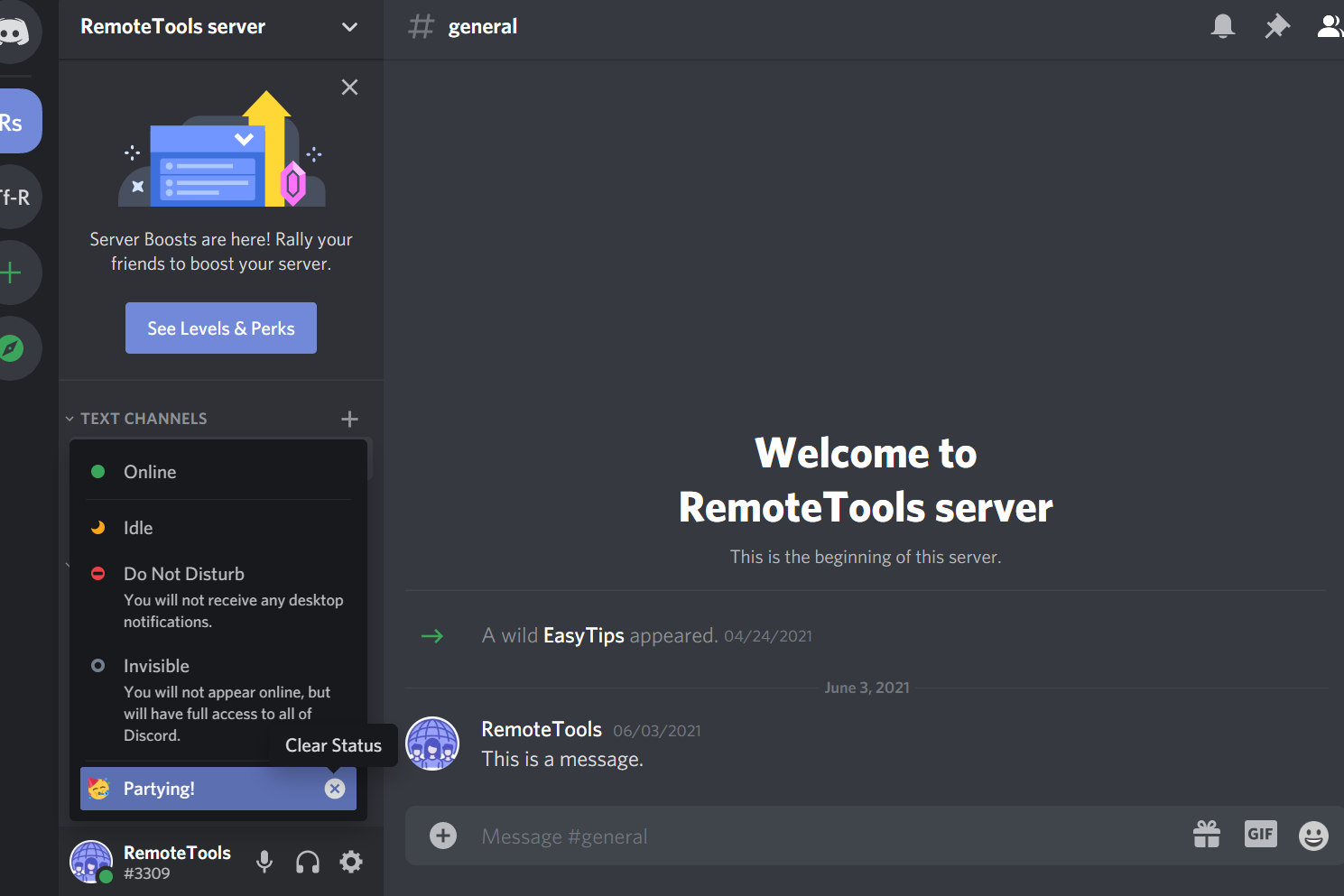Image resolution: width=1344 pixels, height=896 pixels.
Task: Open RemoteTools avatar on message
Action: (432, 744)
